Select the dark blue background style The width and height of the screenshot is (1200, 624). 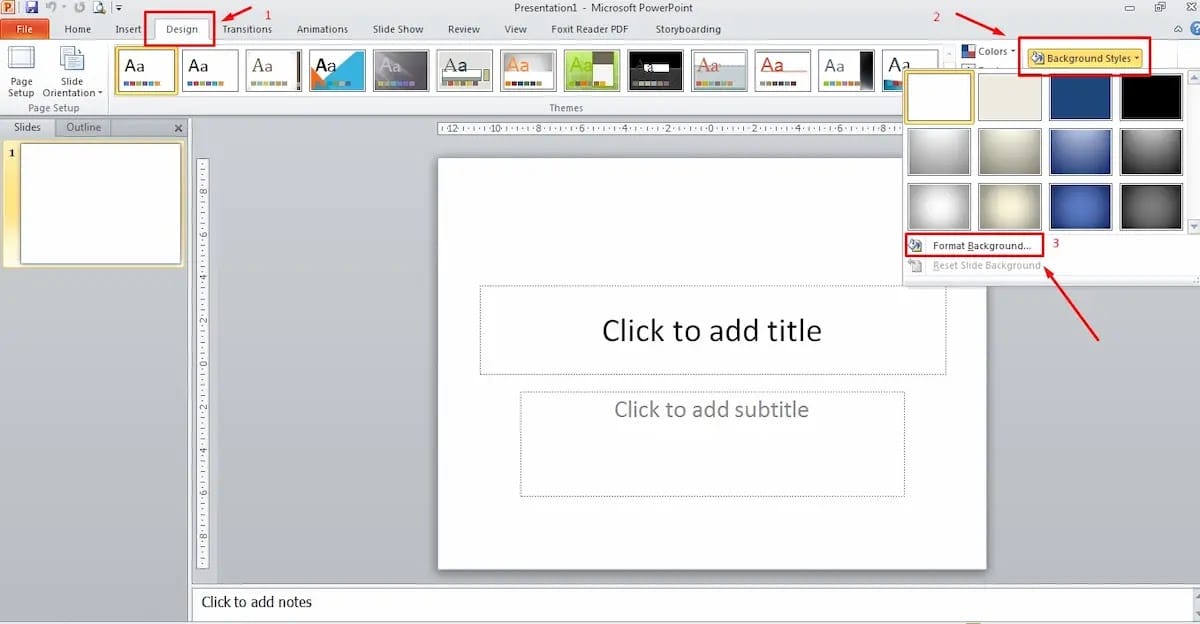[x=1080, y=97]
